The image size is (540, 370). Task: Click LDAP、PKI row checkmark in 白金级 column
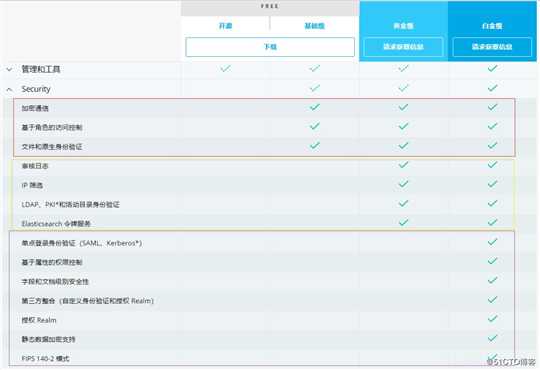492,203
